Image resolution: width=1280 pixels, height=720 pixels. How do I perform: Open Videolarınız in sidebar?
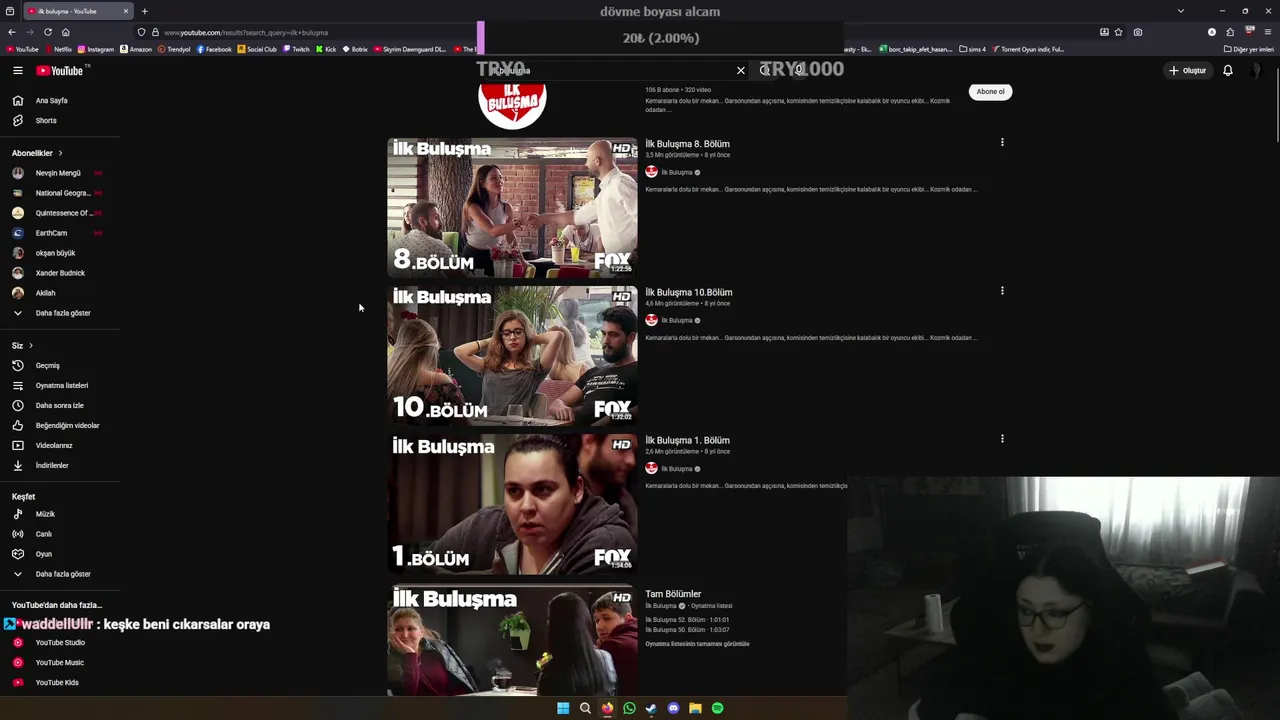tap(54, 445)
